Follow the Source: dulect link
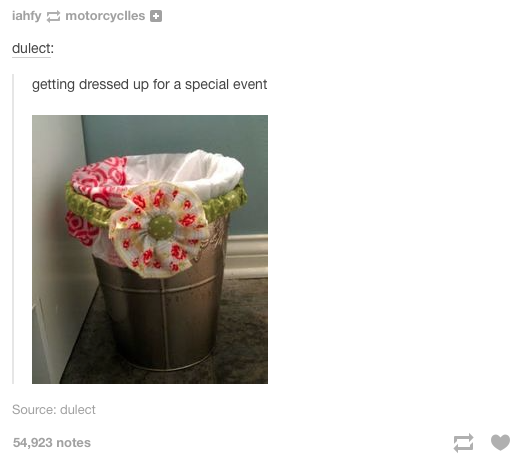 tap(54, 409)
